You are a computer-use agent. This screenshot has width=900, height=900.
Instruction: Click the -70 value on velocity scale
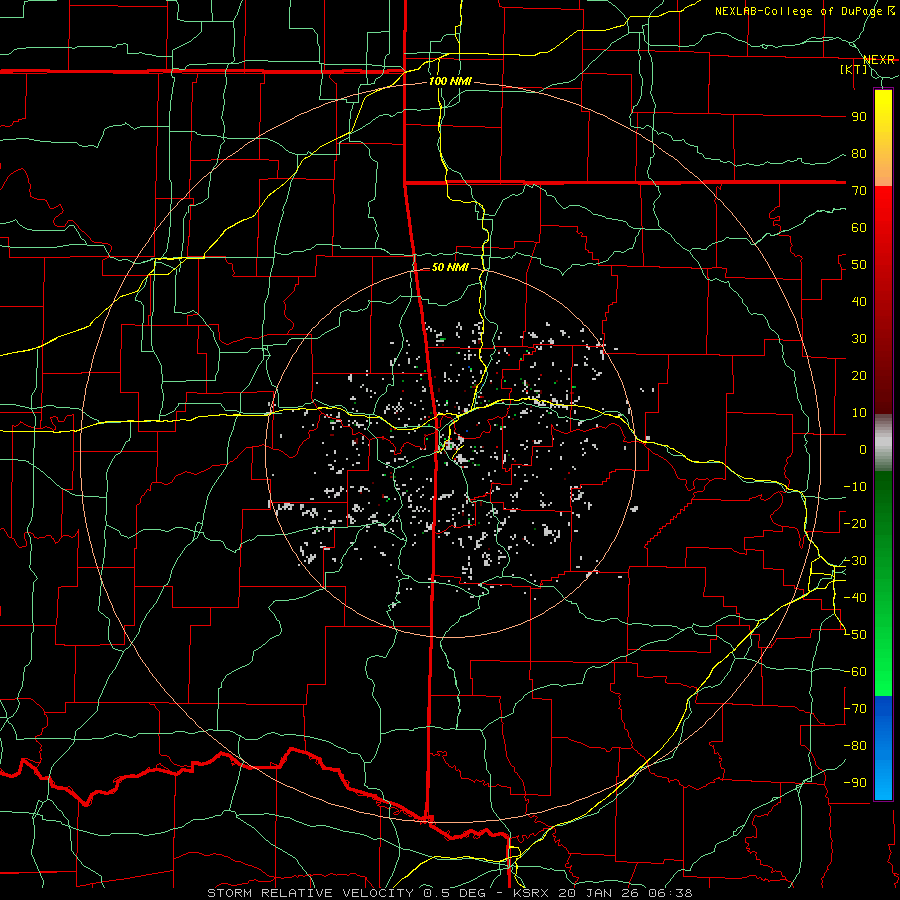[x=855, y=709]
